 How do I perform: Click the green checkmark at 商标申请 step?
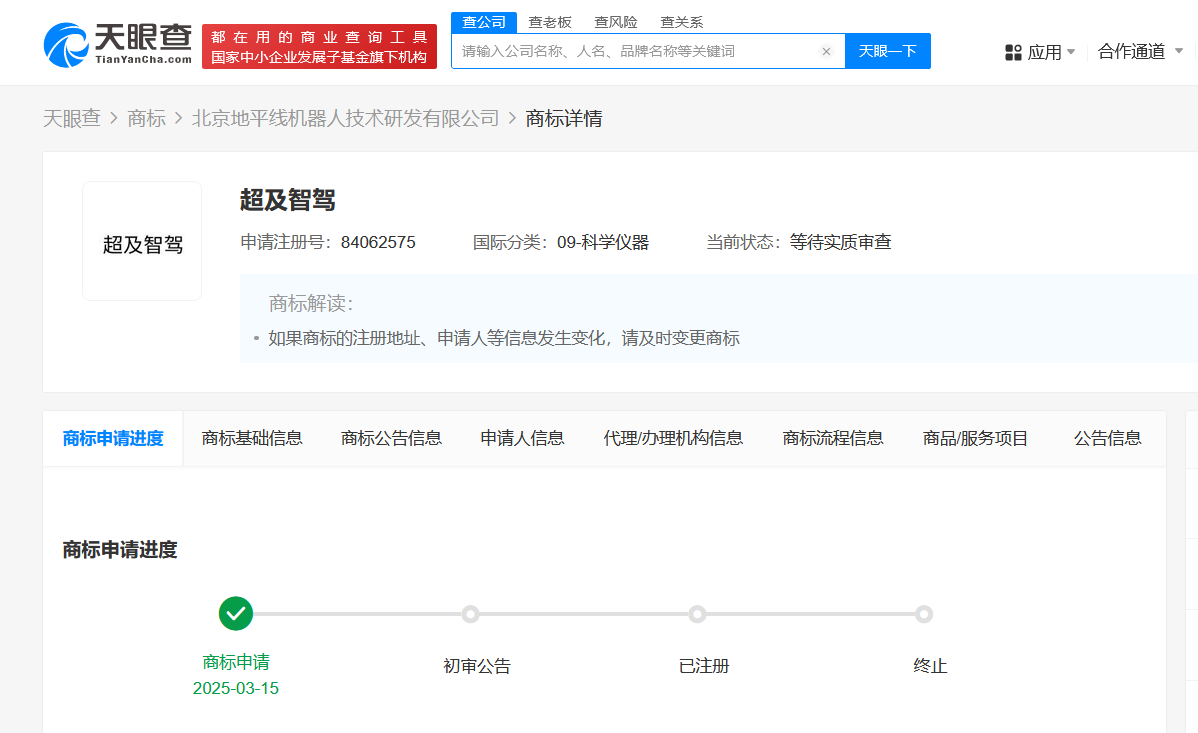[236, 613]
